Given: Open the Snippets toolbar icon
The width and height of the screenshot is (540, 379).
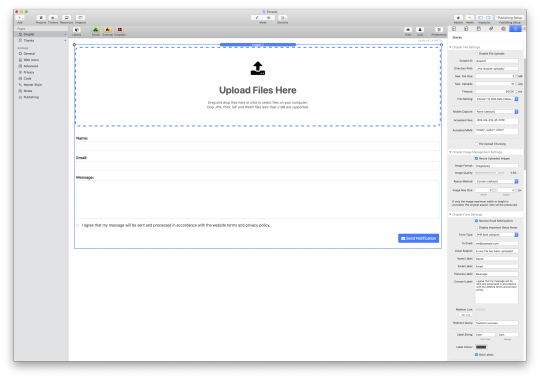Looking at the screenshot, I should pos(80,18).
